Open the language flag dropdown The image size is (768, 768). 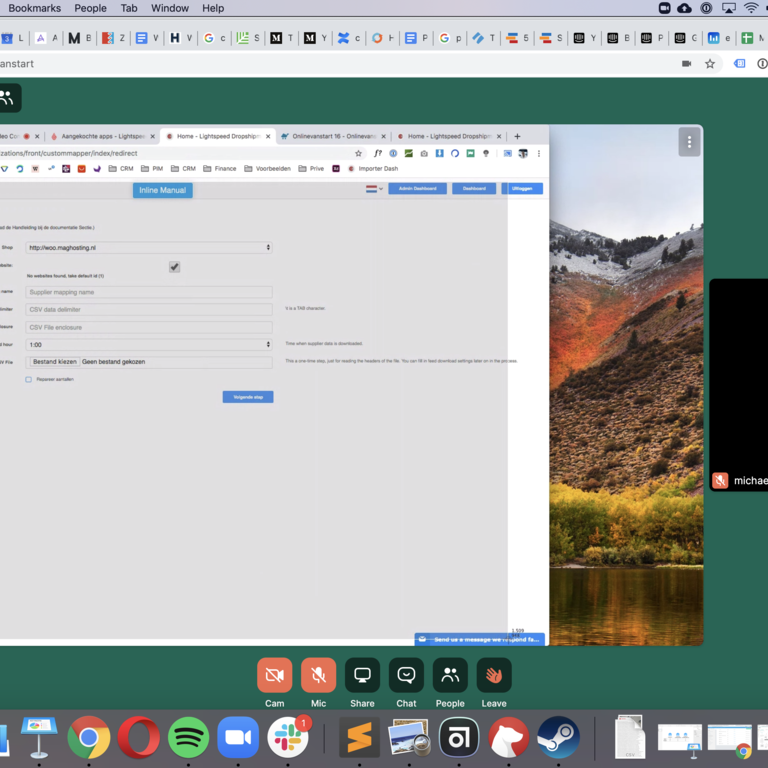point(374,189)
